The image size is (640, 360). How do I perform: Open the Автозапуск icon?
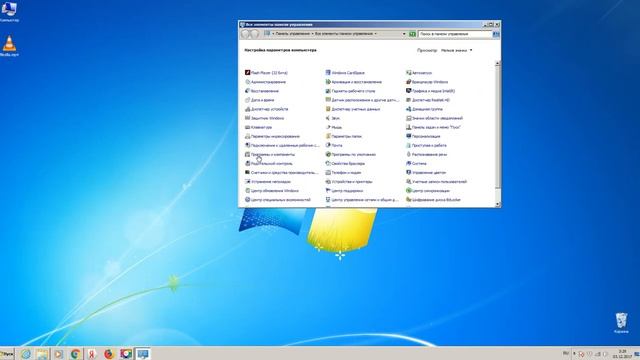(409, 73)
